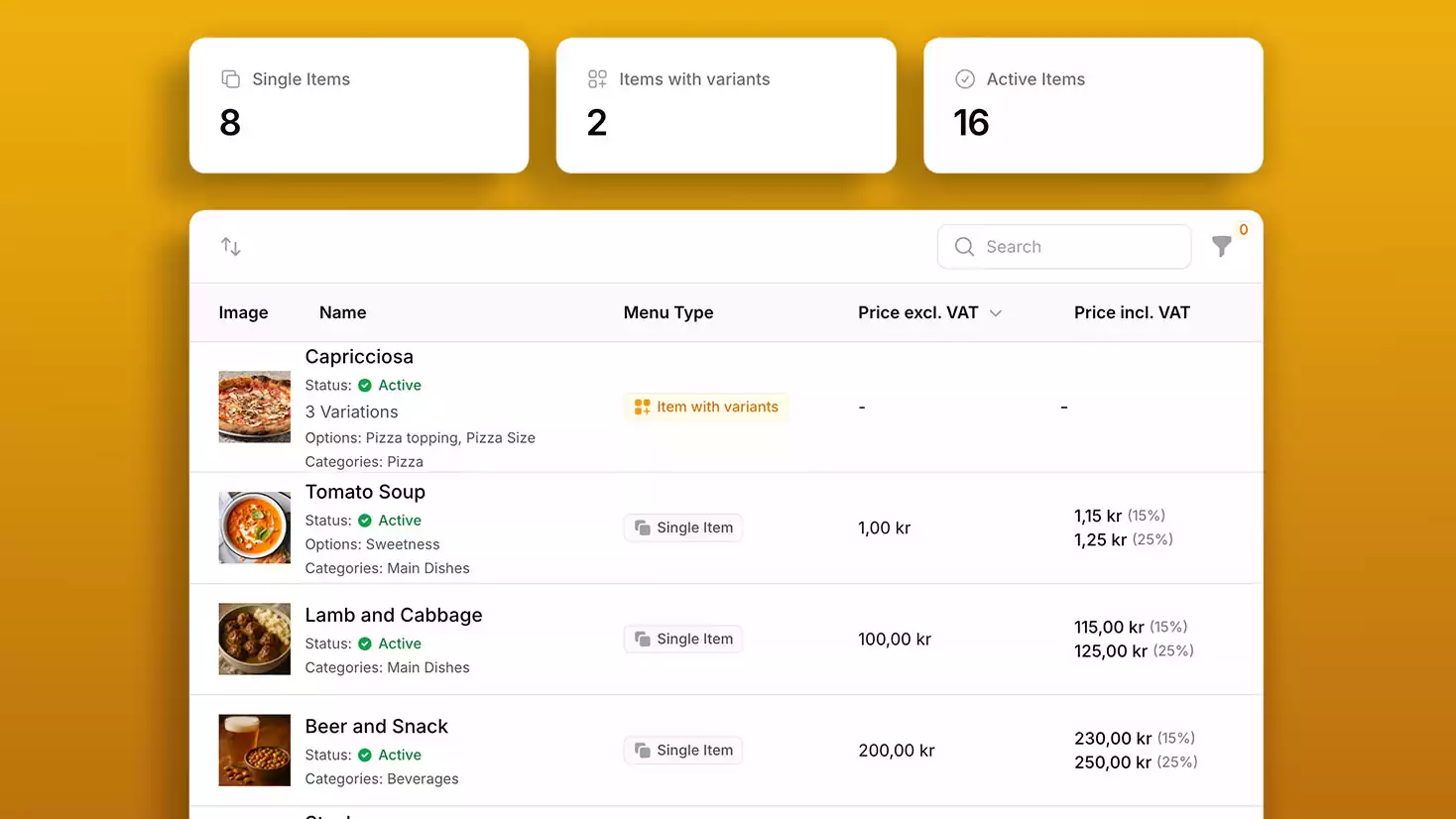Click the Active Items checkmark icon
This screenshot has width=1456, height=819.
tap(964, 79)
